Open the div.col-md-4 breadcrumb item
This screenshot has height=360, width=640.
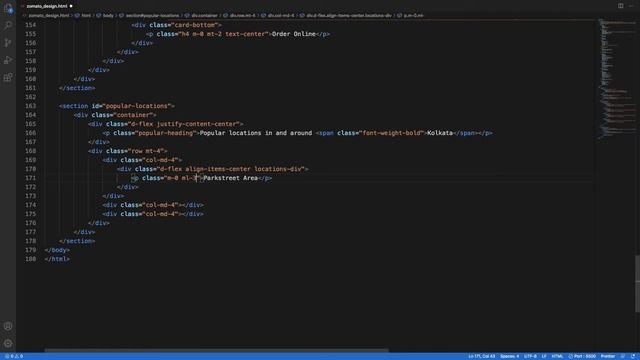click(x=280, y=16)
